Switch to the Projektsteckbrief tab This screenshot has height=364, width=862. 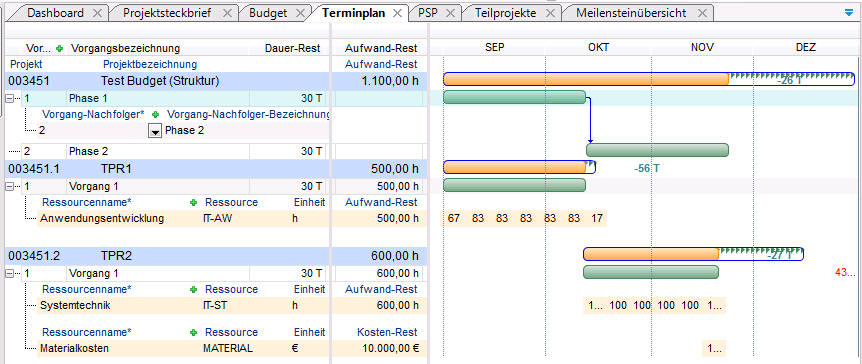point(167,13)
